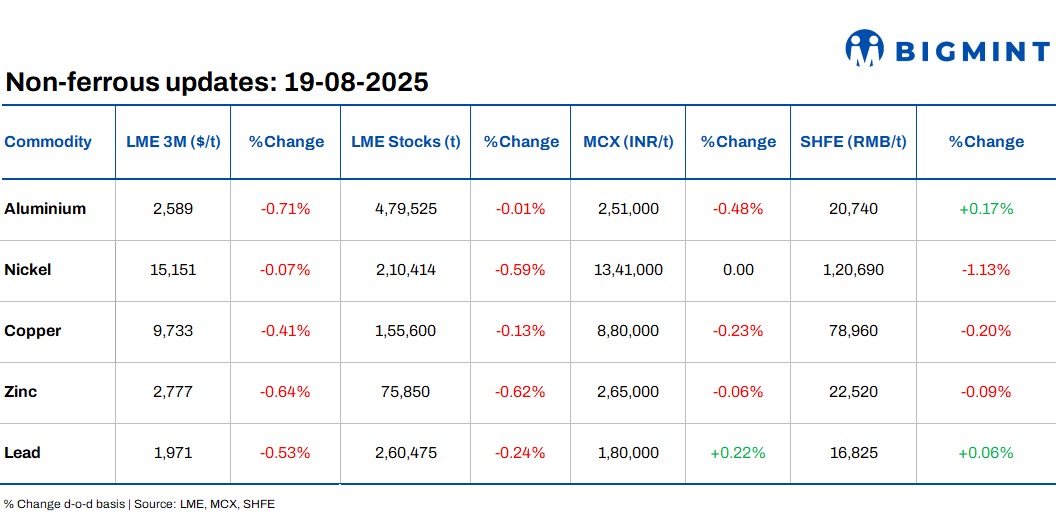Screen dimensions: 1056x516
Task: Click Lead's green +0.22% MCX change
Action: (x=738, y=453)
